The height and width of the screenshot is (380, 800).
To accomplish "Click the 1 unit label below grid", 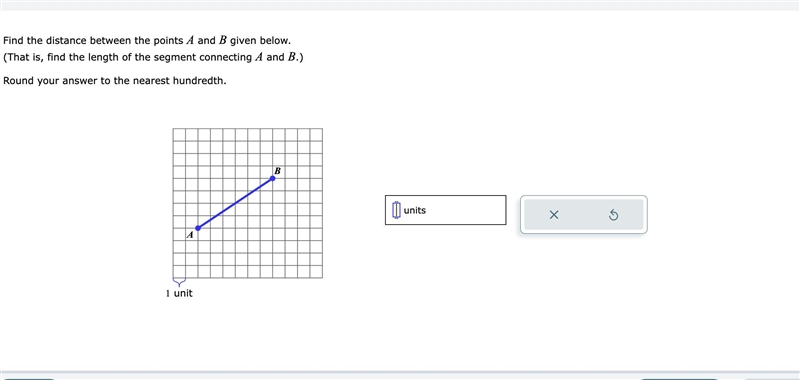I will [x=180, y=294].
